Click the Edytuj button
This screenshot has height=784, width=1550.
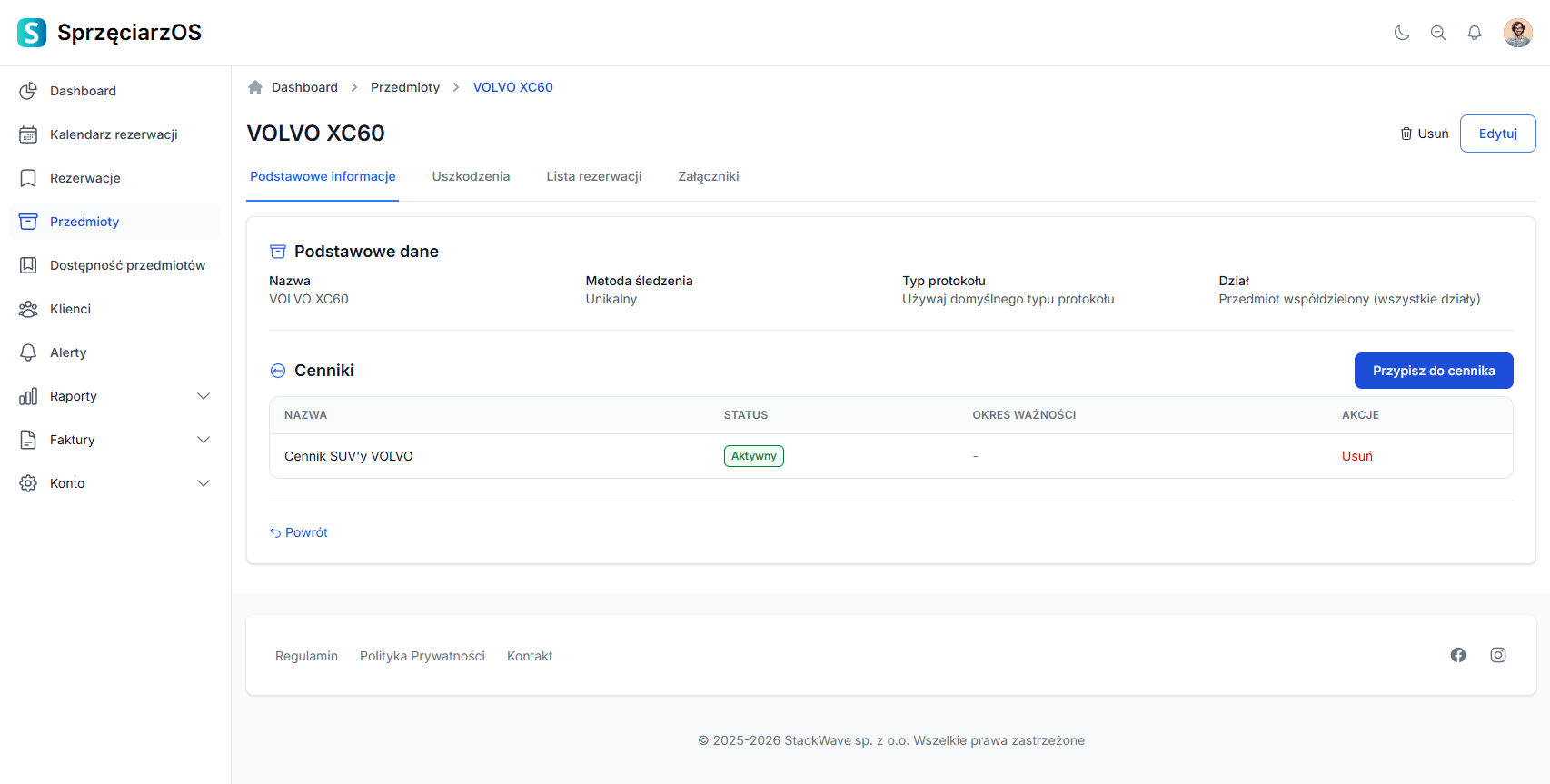[1497, 134]
